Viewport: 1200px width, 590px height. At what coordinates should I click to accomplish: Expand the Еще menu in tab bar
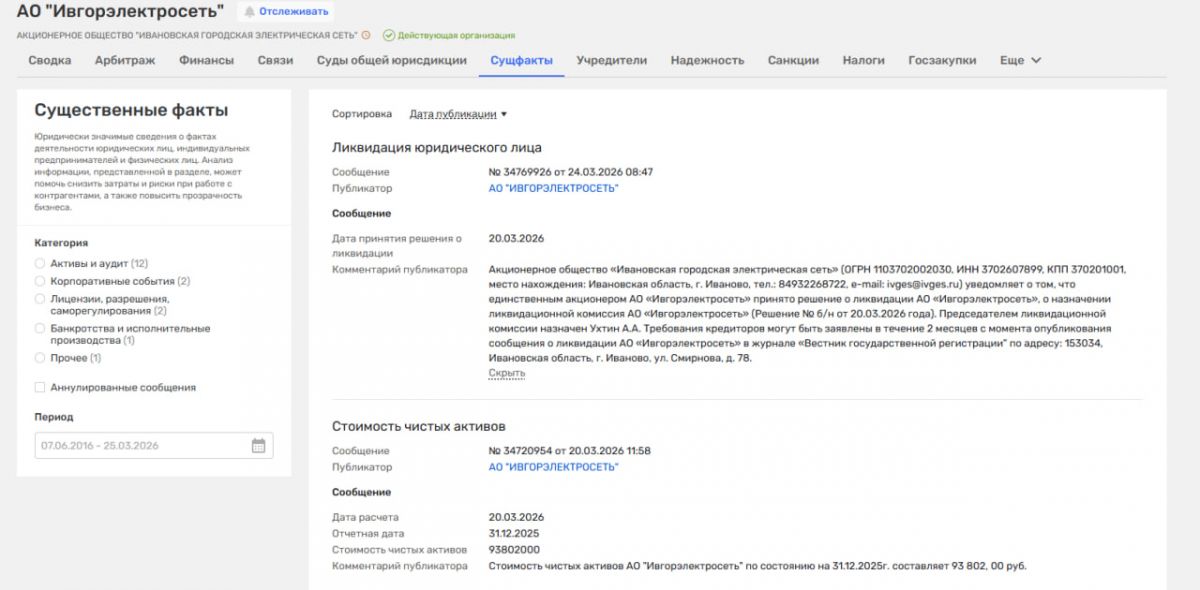coord(1020,60)
